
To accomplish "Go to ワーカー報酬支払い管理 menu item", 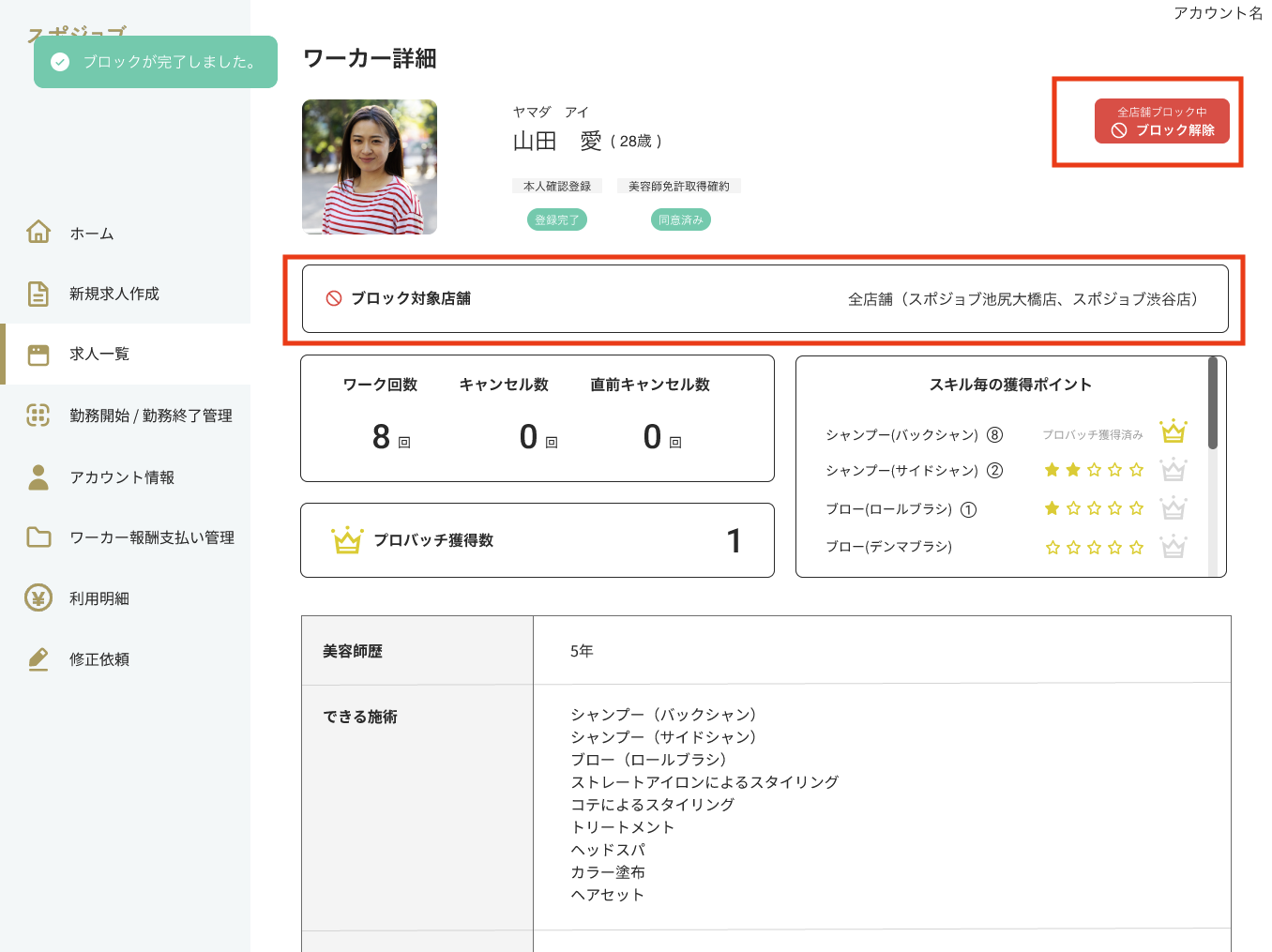I will click(x=152, y=537).
